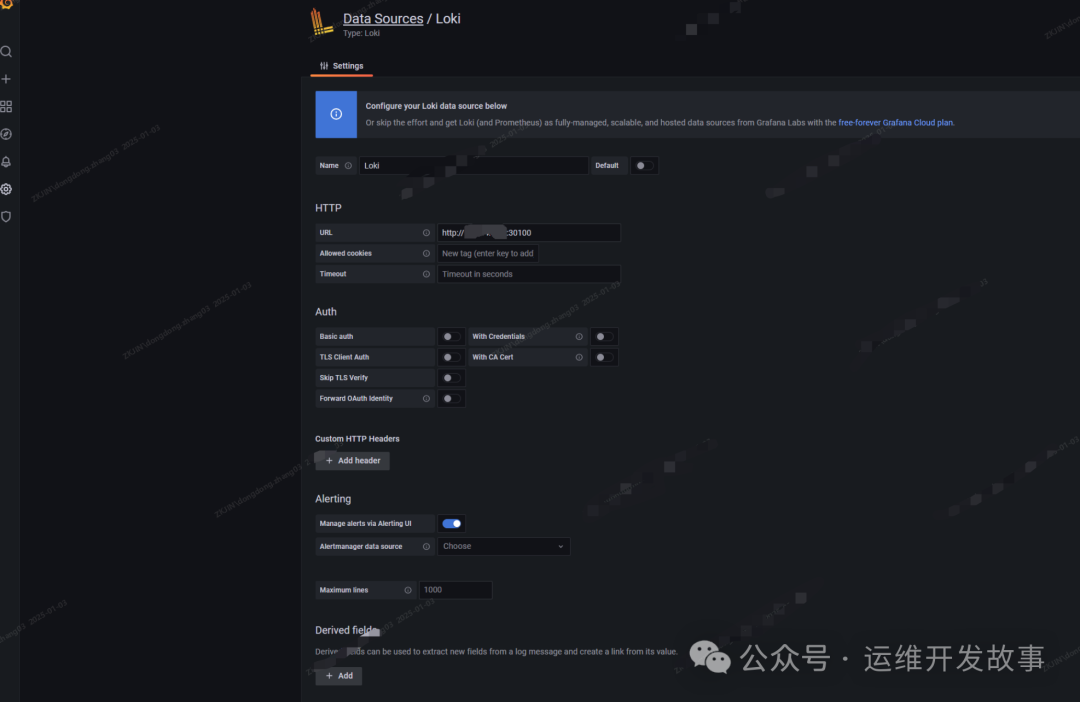
Task: Click the plus Create icon in sidebar
Action: pos(6,79)
